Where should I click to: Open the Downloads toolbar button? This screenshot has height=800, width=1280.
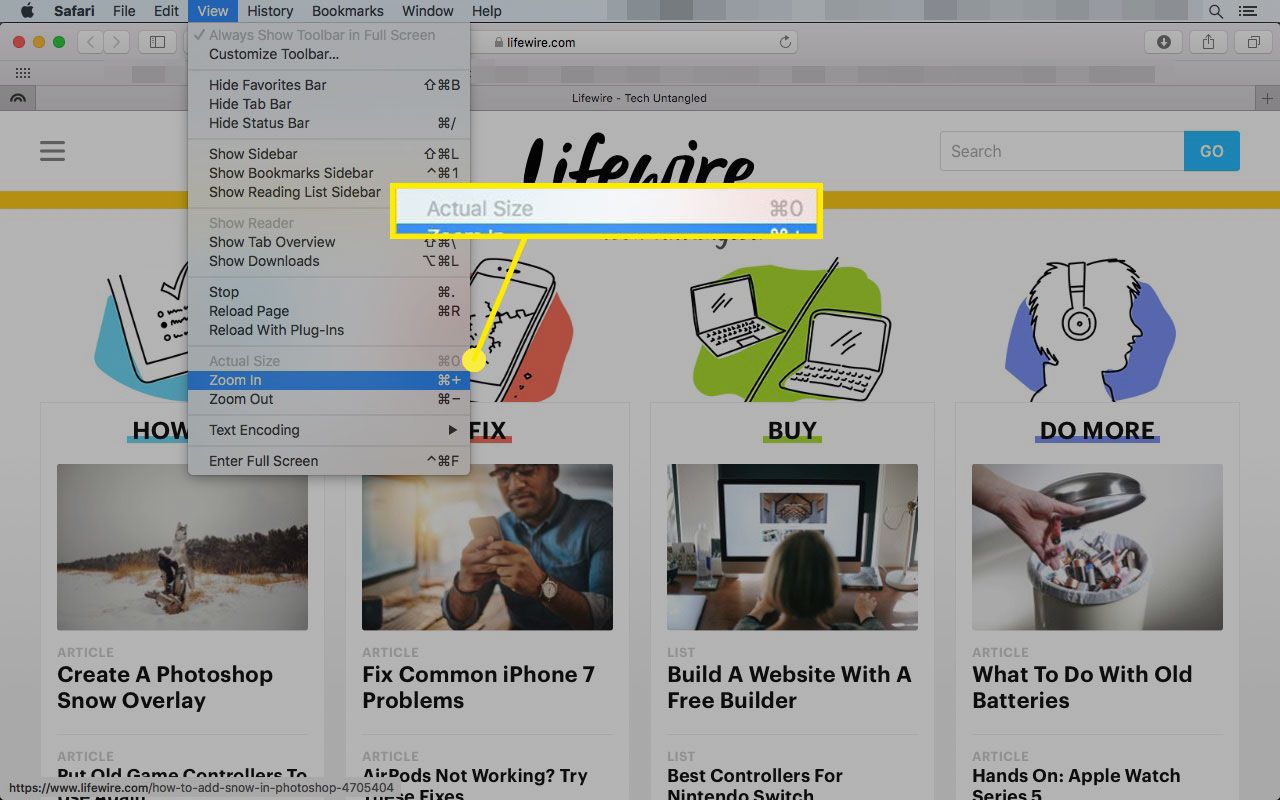tap(1164, 42)
